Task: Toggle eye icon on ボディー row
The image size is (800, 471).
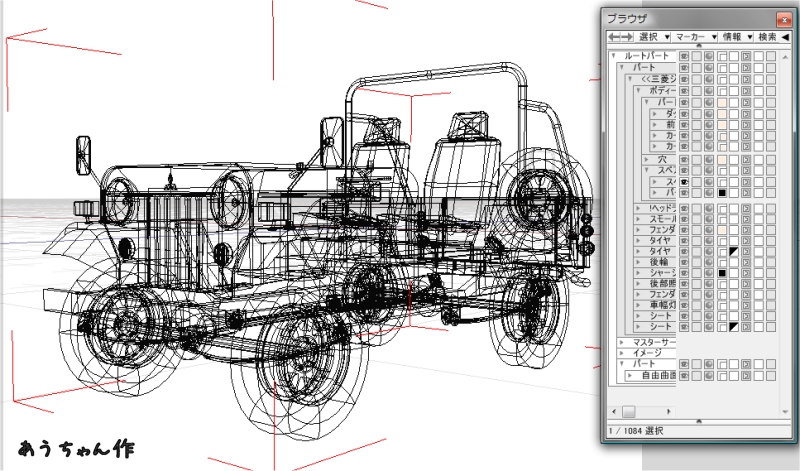Action: (x=684, y=91)
